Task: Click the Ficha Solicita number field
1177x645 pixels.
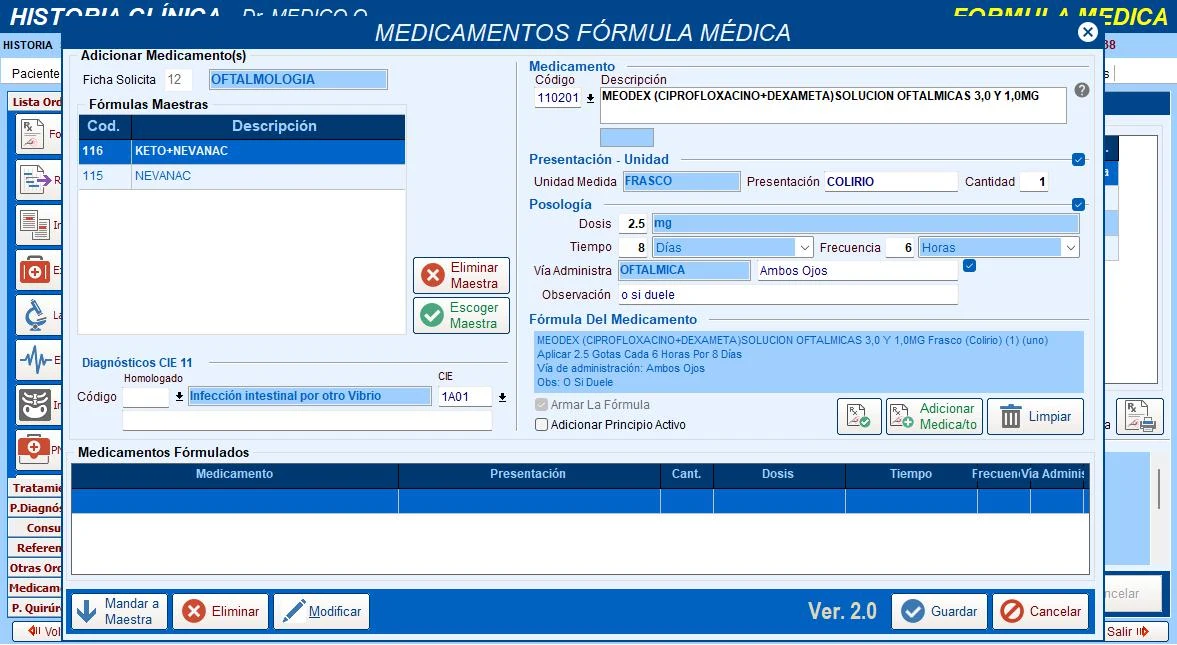Action: [x=178, y=80]
